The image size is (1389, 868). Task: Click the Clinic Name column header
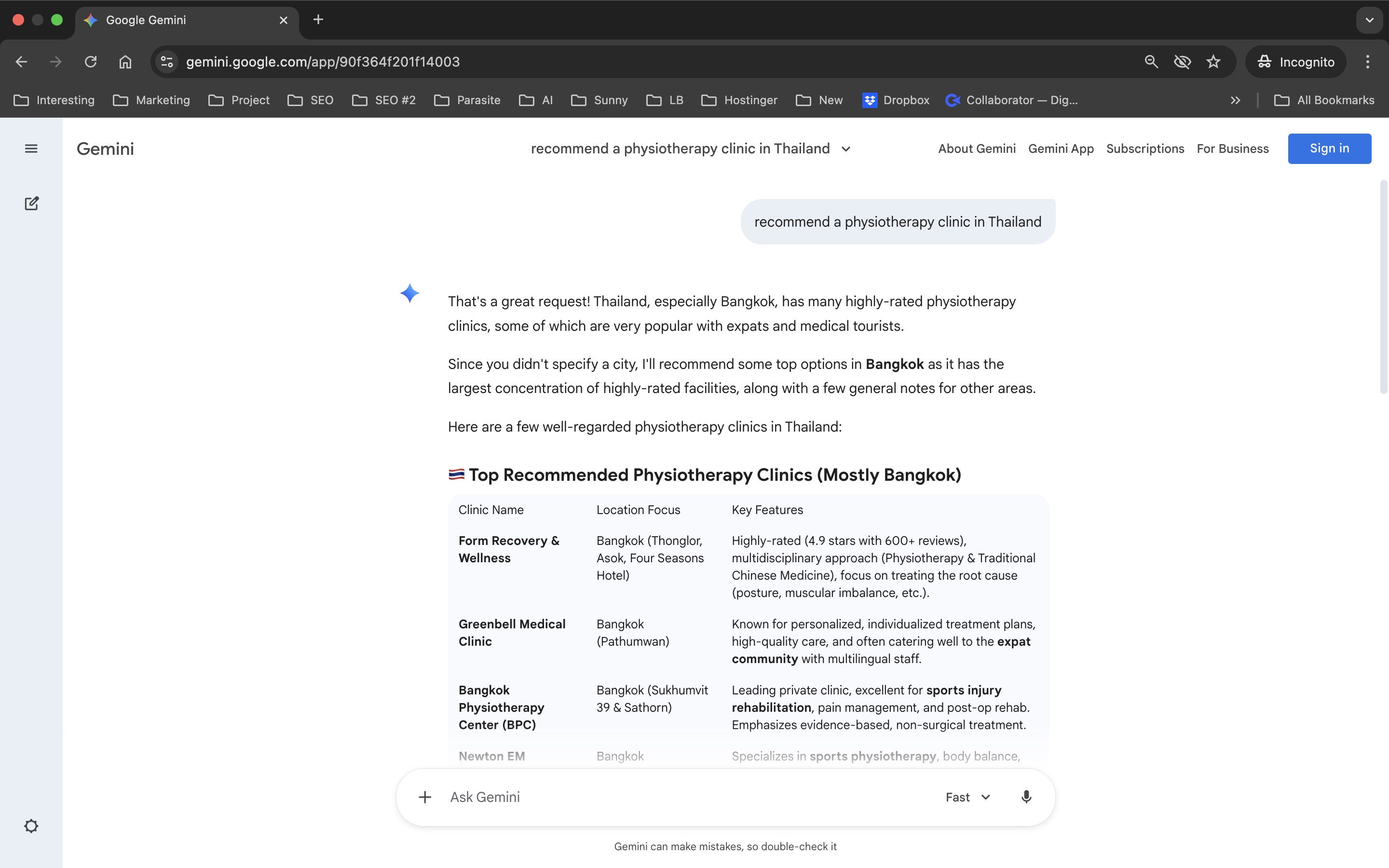tap(491, 510)
